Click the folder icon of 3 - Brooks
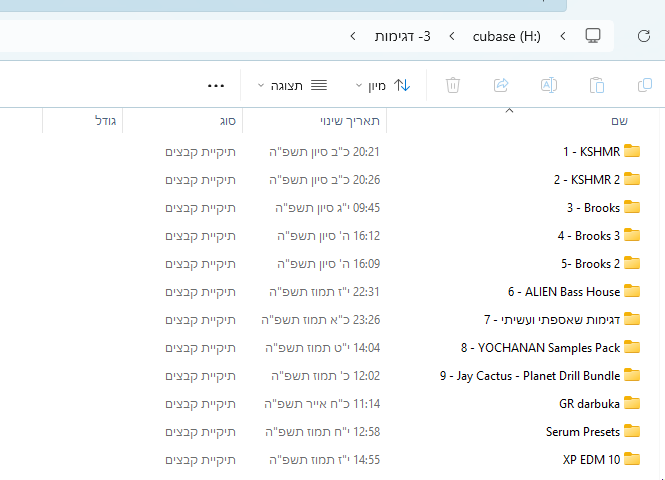Viewport: 665px width, 480px height. coord(632,207)
